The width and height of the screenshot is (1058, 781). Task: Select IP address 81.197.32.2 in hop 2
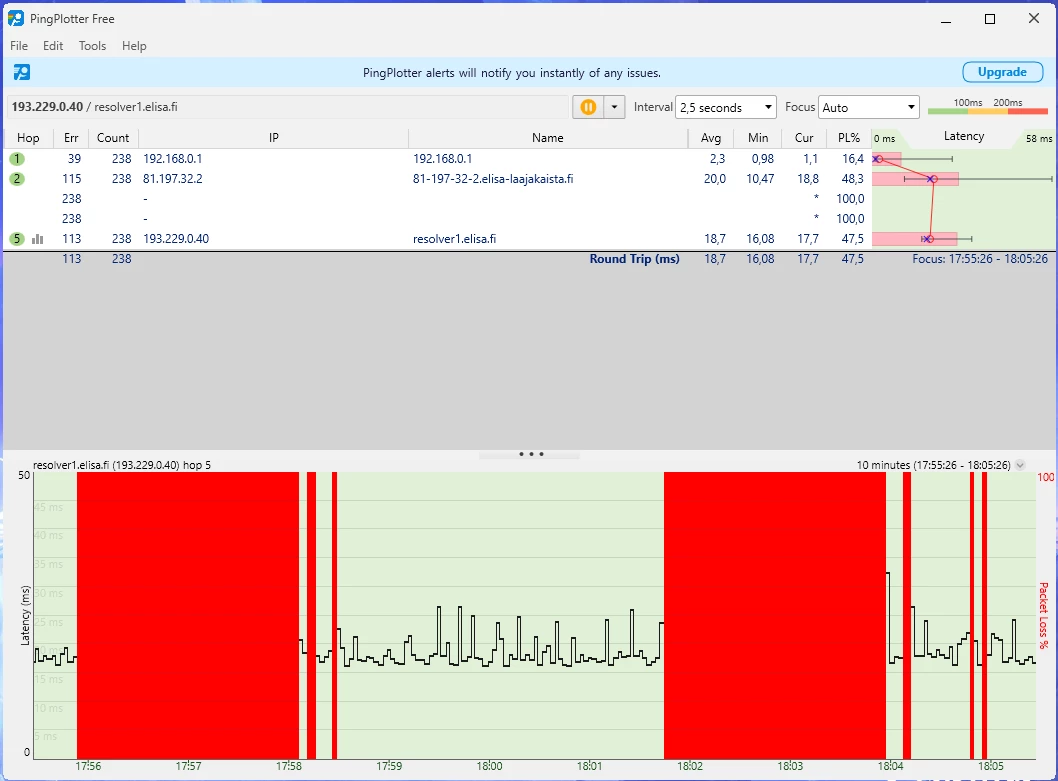click(x=172, y=179)
